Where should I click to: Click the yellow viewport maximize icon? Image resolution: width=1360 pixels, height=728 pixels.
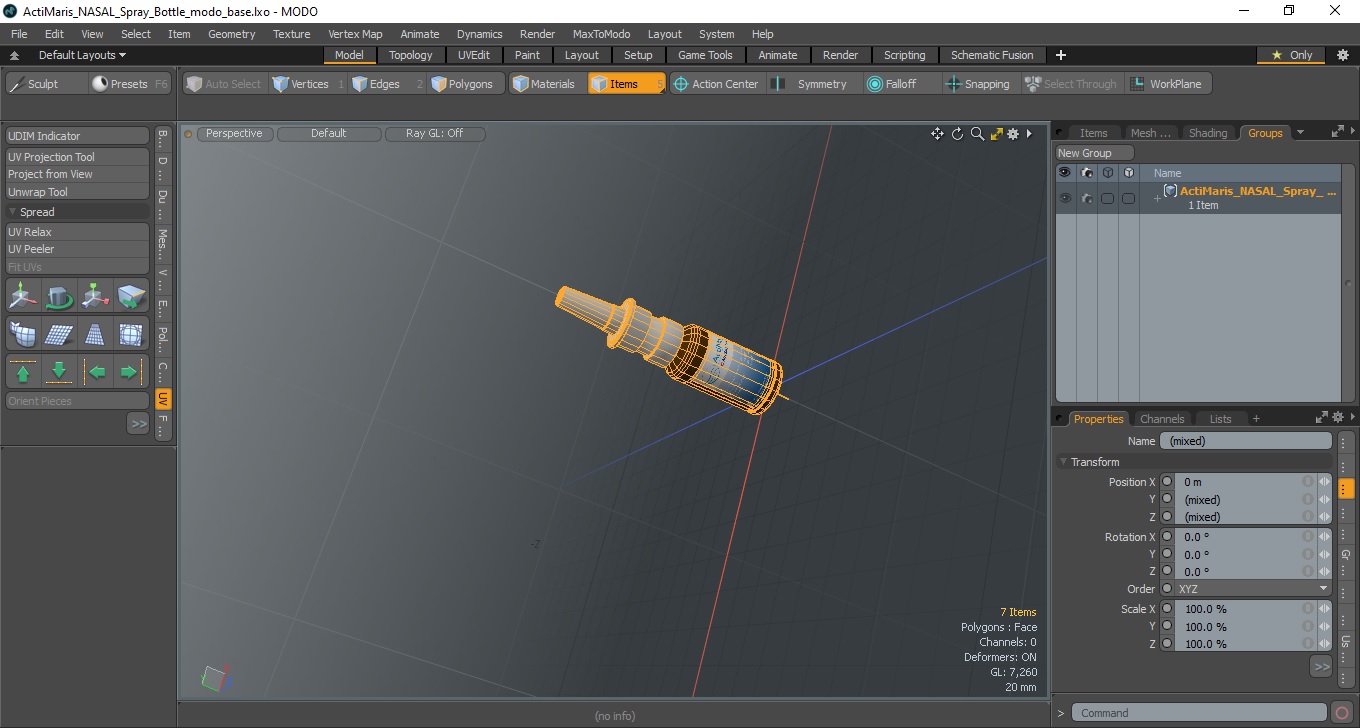tap(996, 134)
